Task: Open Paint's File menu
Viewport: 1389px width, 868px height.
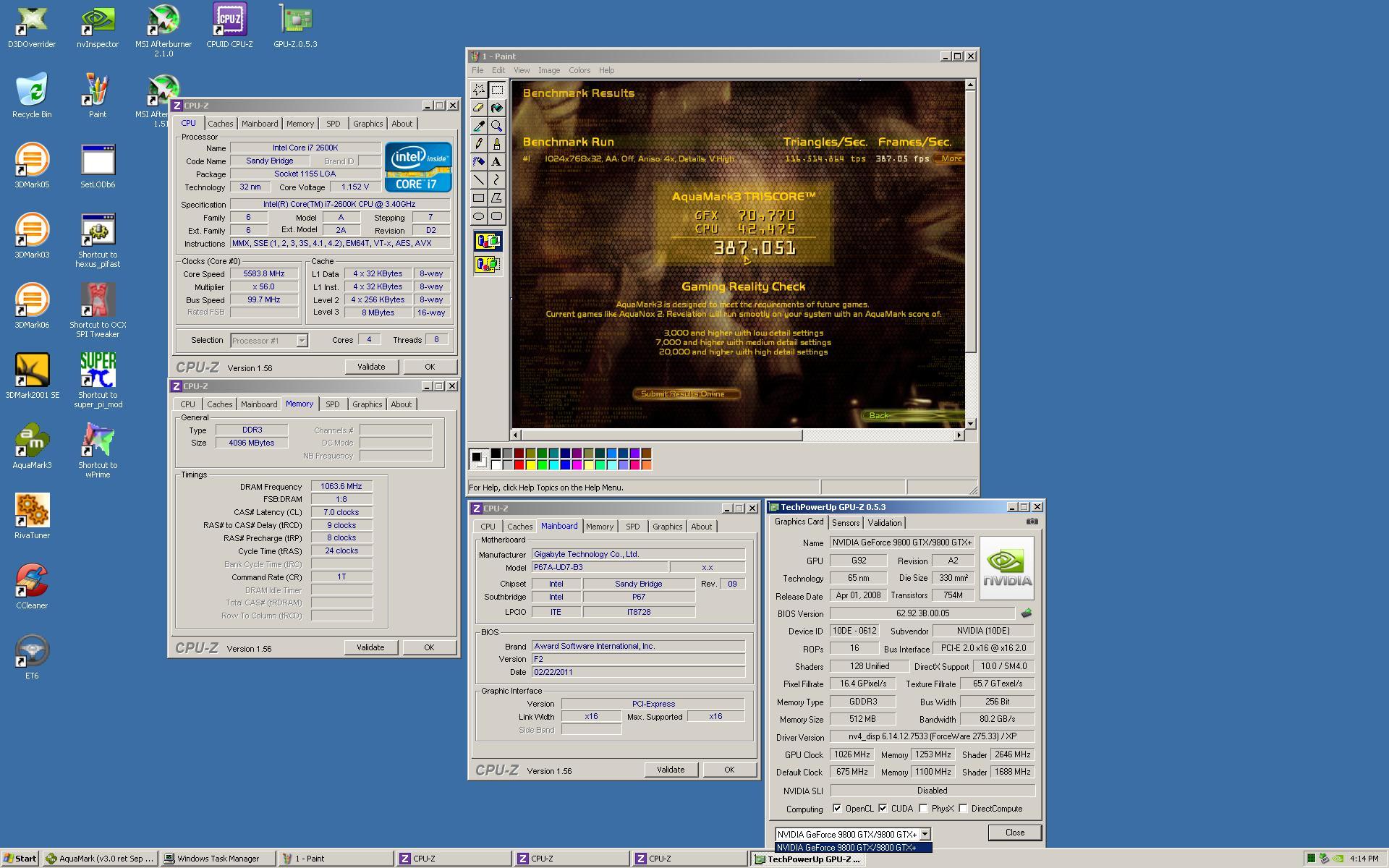Action: point(477,70)
